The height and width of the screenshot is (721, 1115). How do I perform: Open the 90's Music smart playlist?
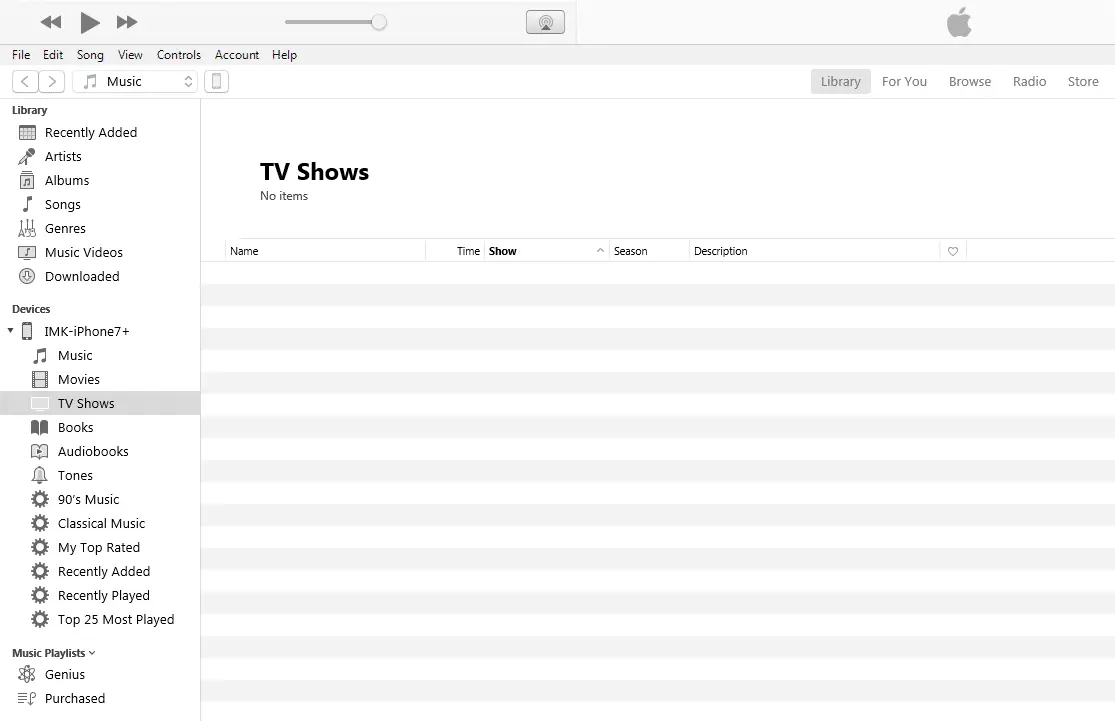click(88, 500)
